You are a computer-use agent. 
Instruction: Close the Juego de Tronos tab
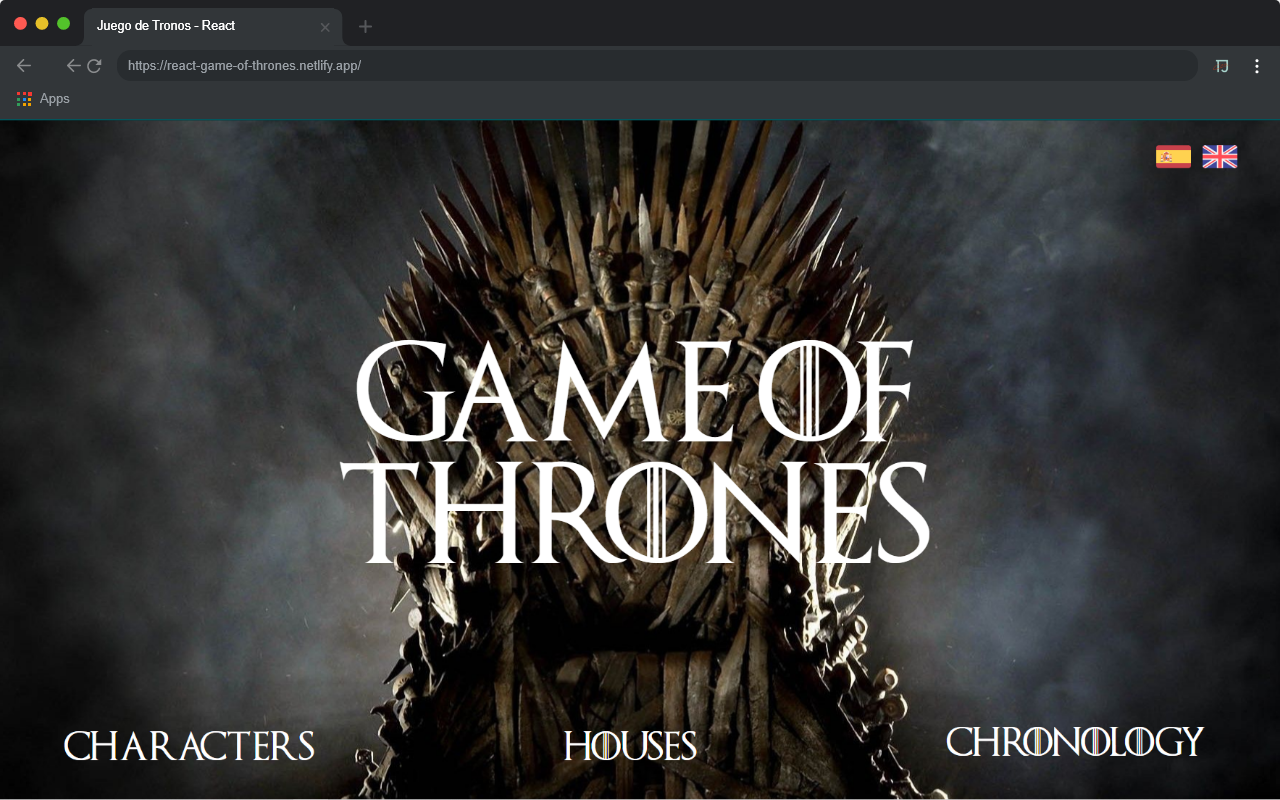click(324, 27)
